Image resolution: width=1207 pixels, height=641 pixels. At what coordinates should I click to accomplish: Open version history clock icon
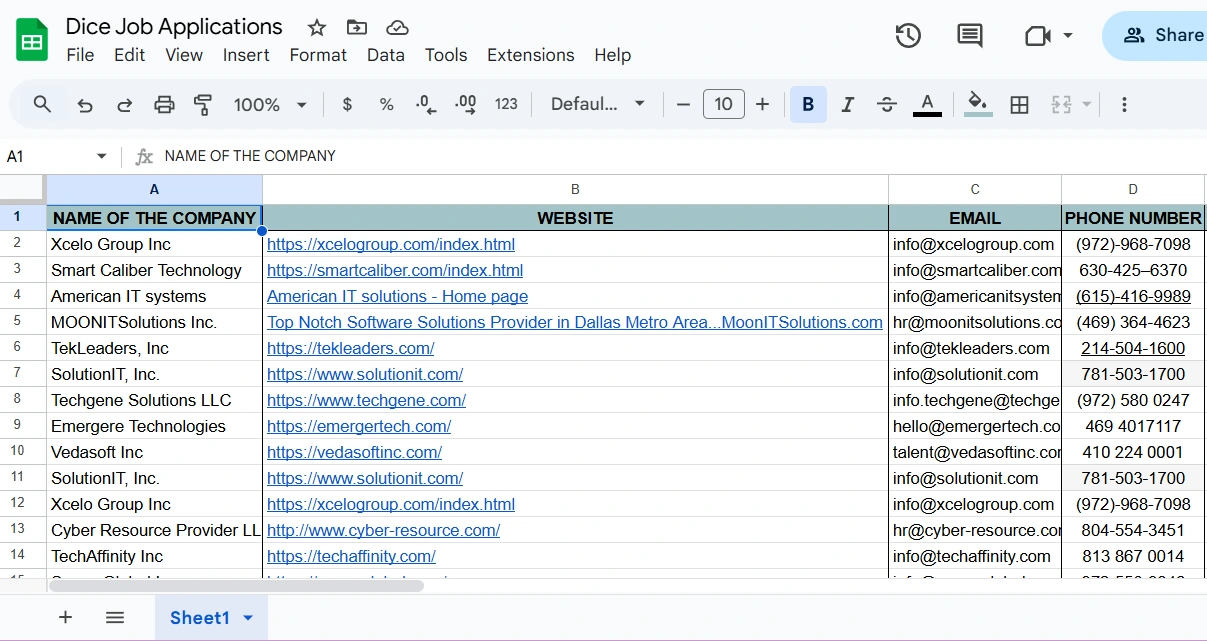[908, 36]
